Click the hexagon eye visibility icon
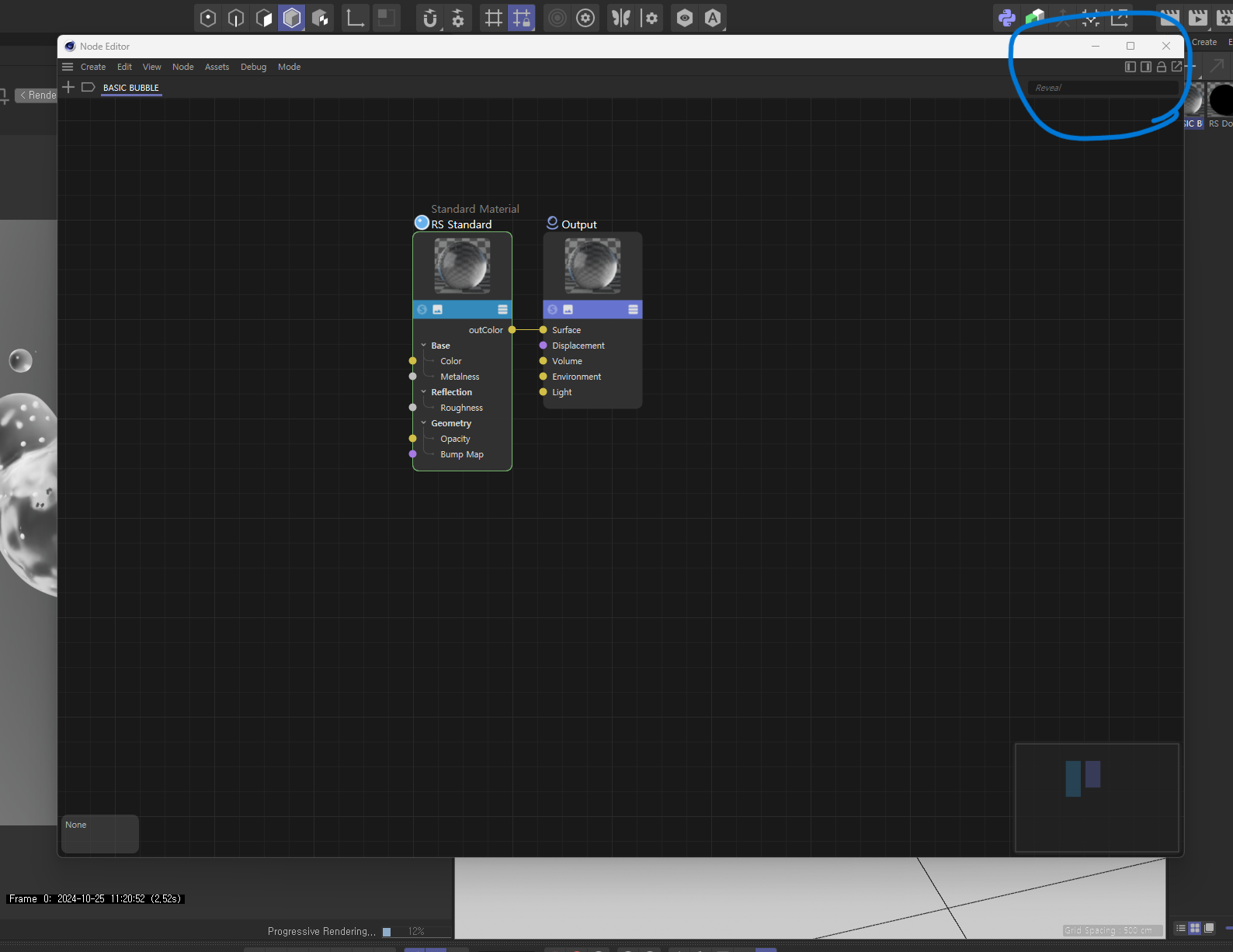 (x=685, y=18)
